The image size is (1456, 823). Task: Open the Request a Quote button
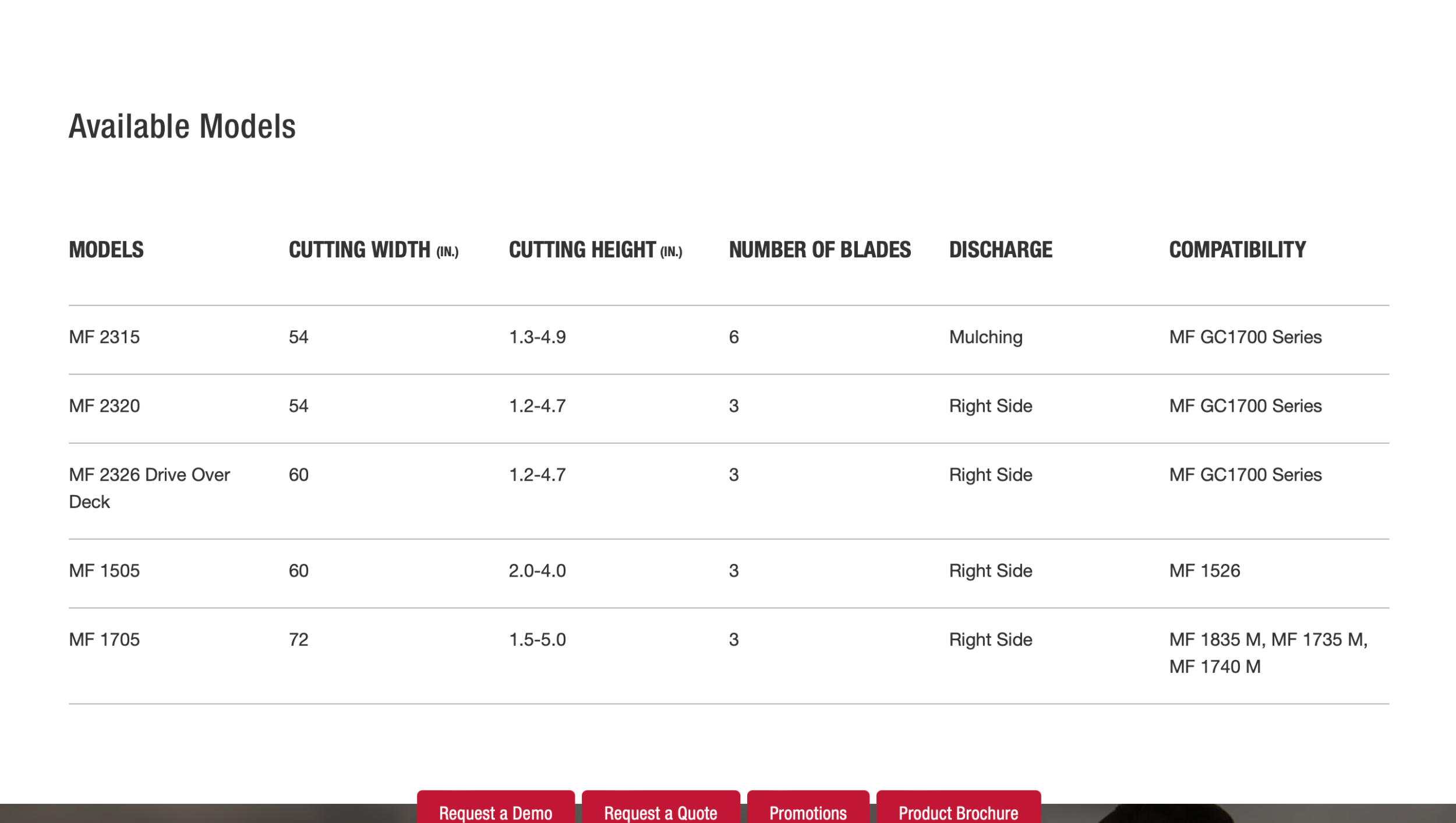coord(660,807)
